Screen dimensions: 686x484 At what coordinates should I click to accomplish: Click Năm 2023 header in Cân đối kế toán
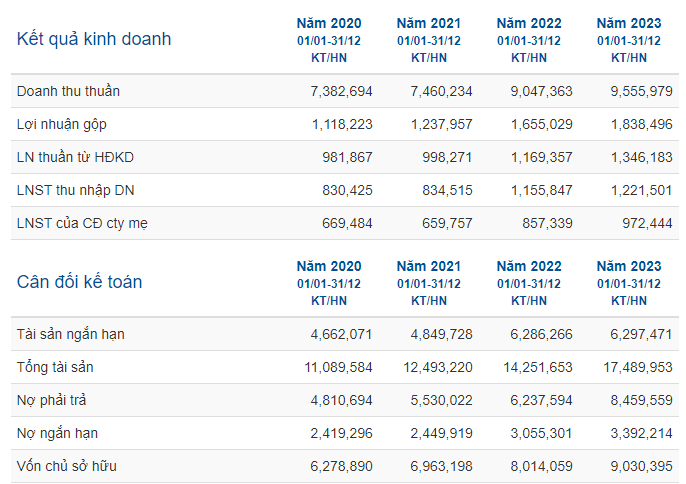[x=629, y=266]
